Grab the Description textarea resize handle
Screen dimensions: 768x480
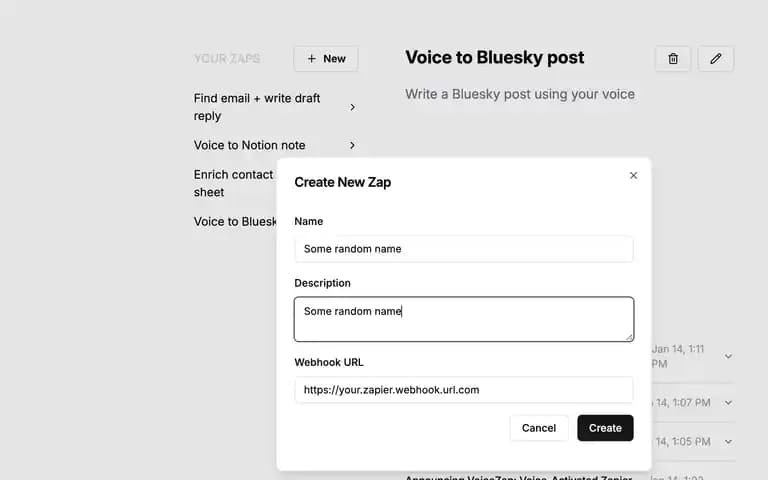point(629,337)
